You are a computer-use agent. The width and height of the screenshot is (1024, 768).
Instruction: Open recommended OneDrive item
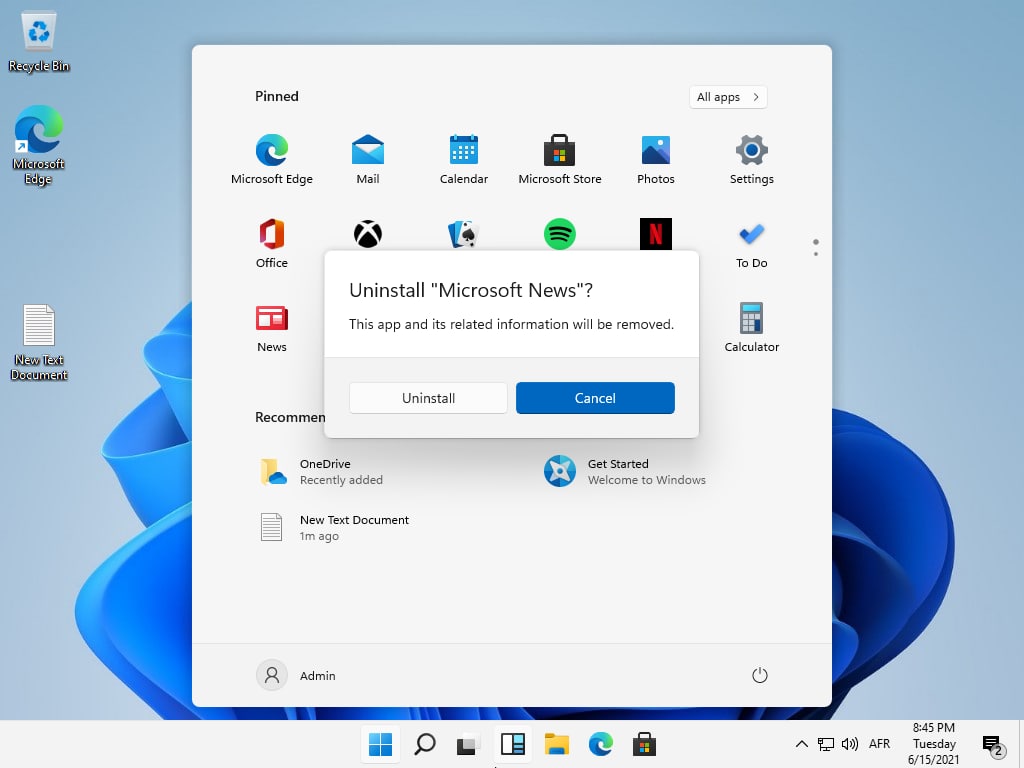tap(321, 472)
